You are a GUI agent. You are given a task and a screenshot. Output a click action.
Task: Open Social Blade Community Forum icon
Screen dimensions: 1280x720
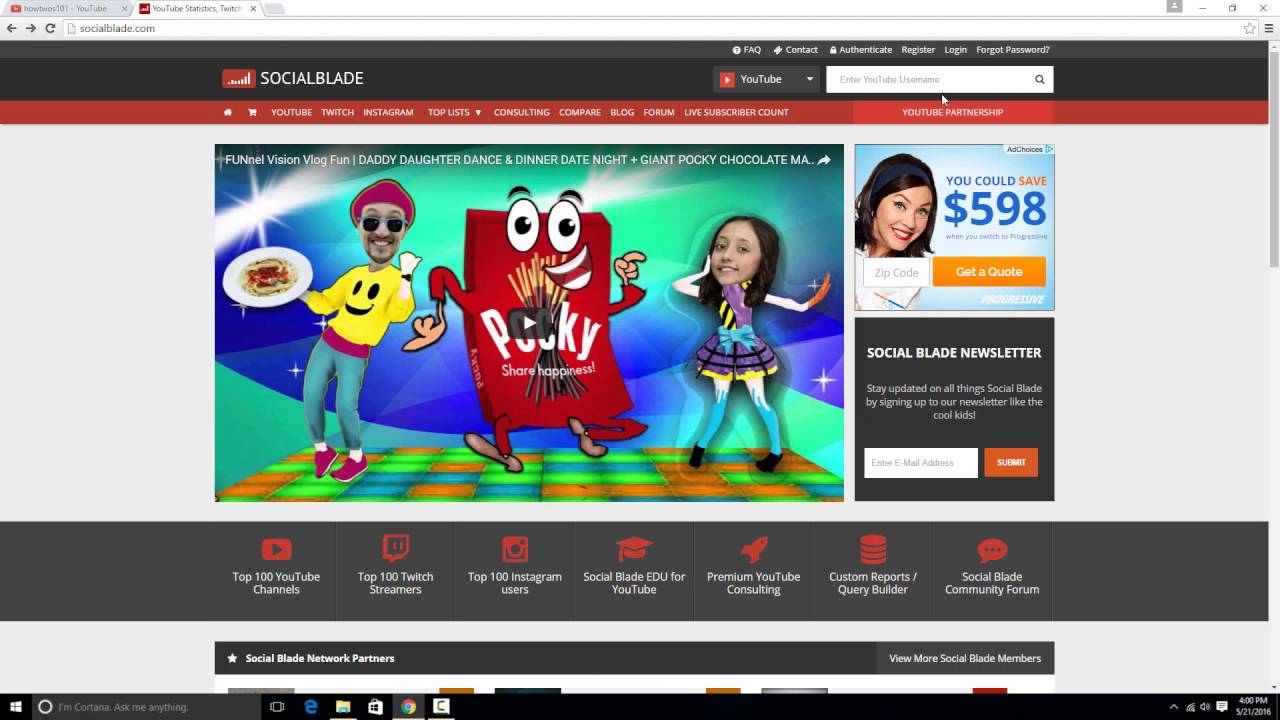pos(992,550)
